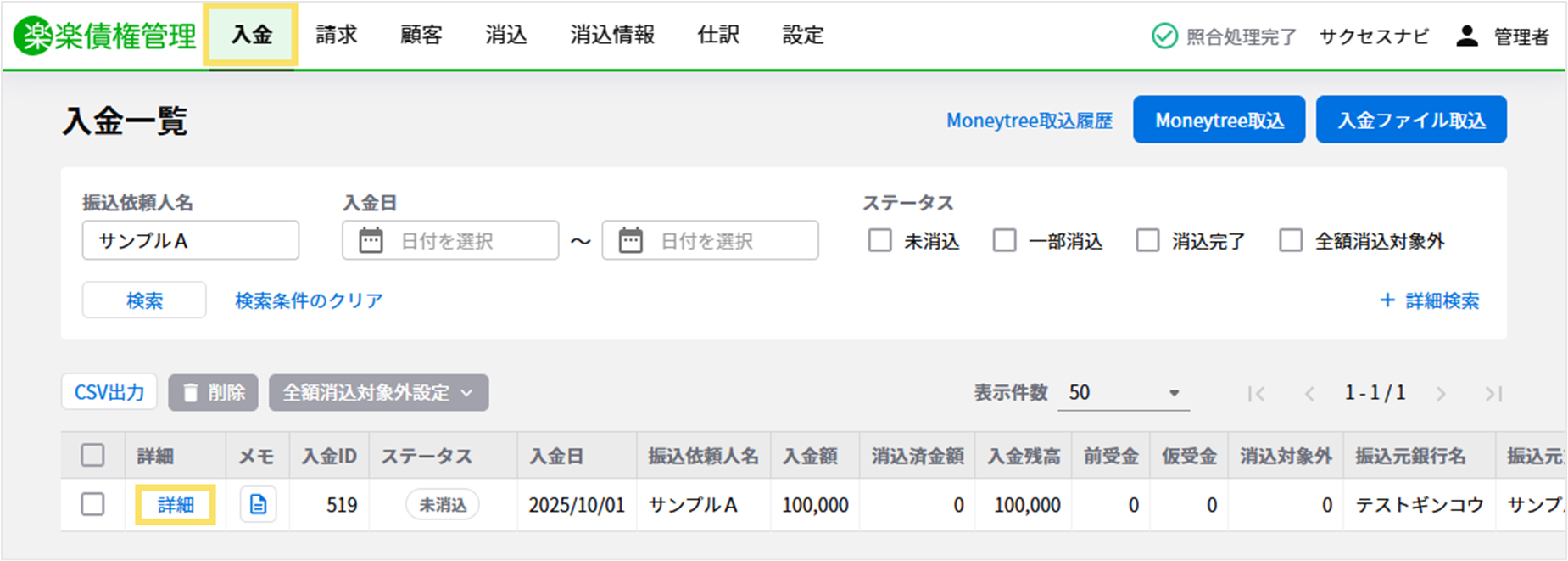
Task: Open memo icon for payment ID 519
Action: tap(258, 505)
